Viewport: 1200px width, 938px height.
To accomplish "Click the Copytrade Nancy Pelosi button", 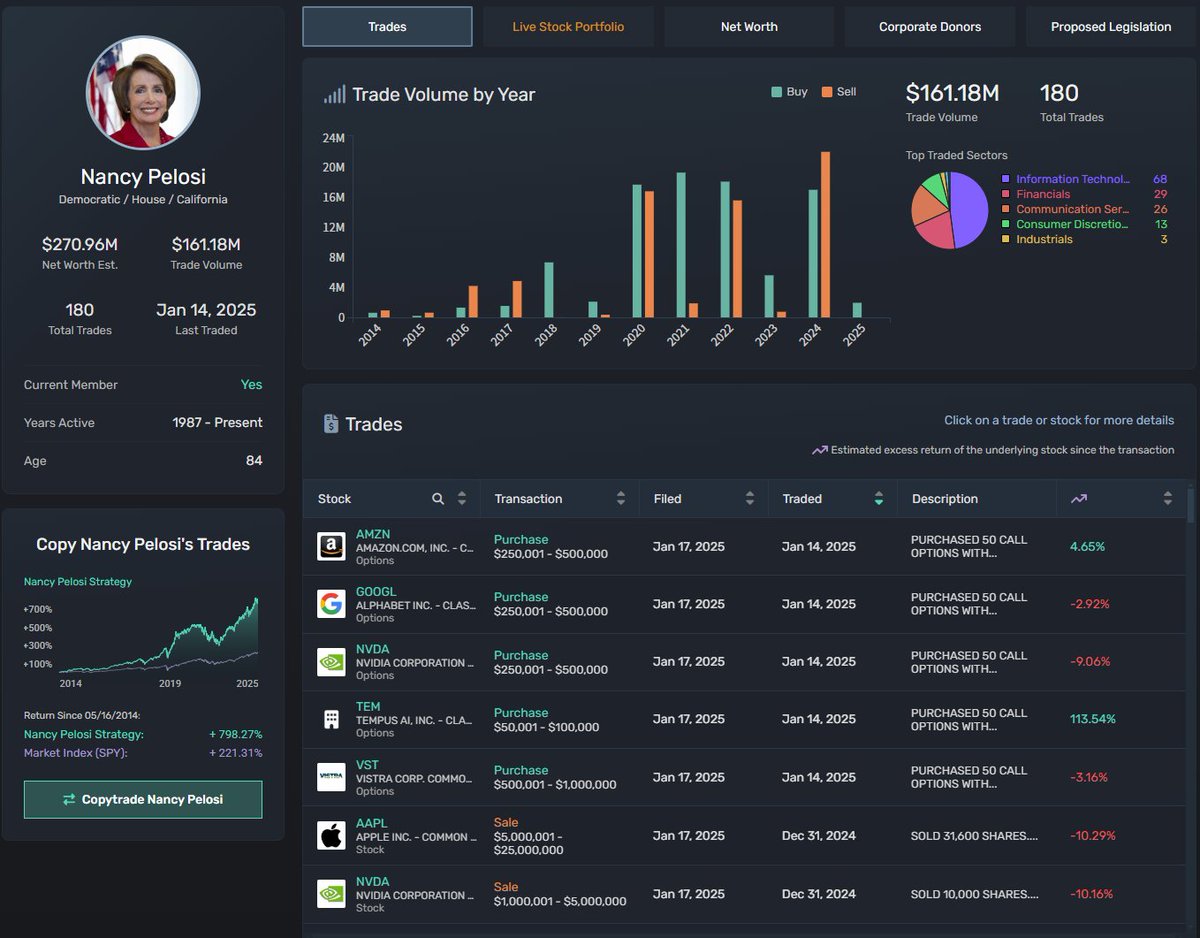I will click(x=143, y=800).
